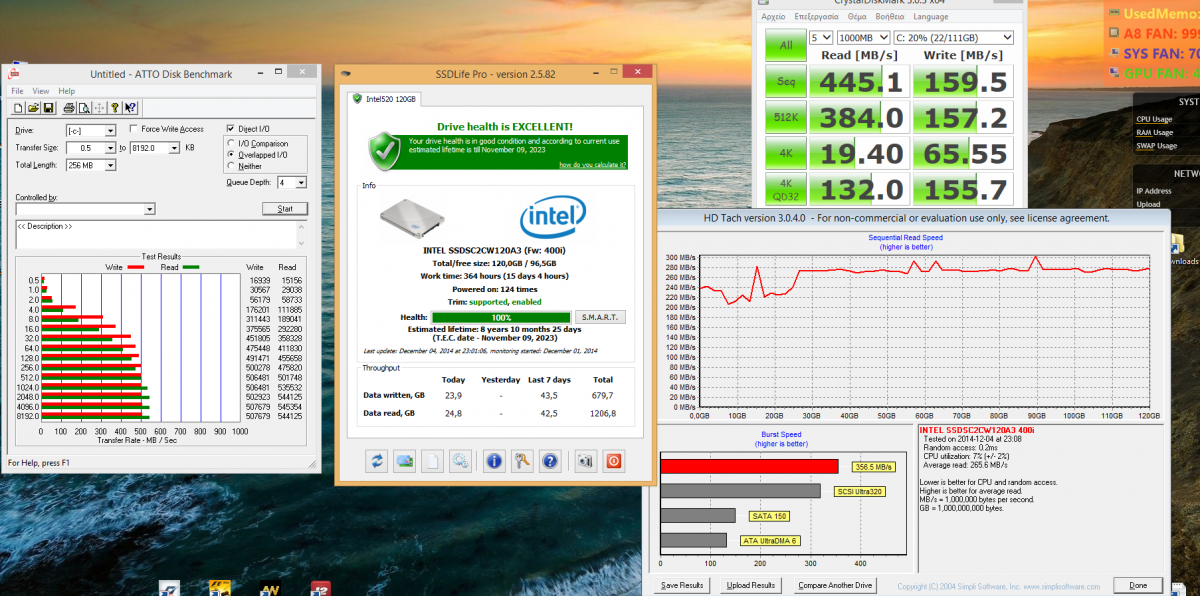Open Αρχείο menu in CrystalDiskMark

[x=773, y=16]
